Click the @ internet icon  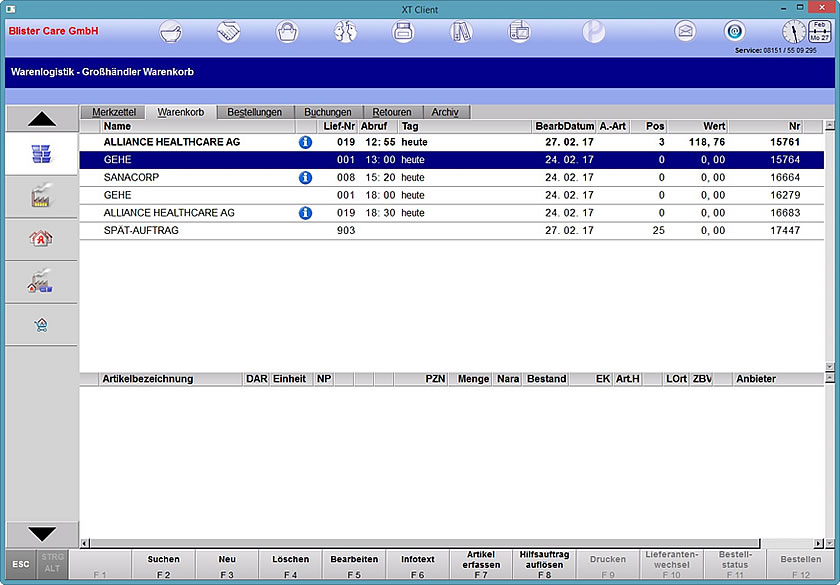tap(734, 32)
